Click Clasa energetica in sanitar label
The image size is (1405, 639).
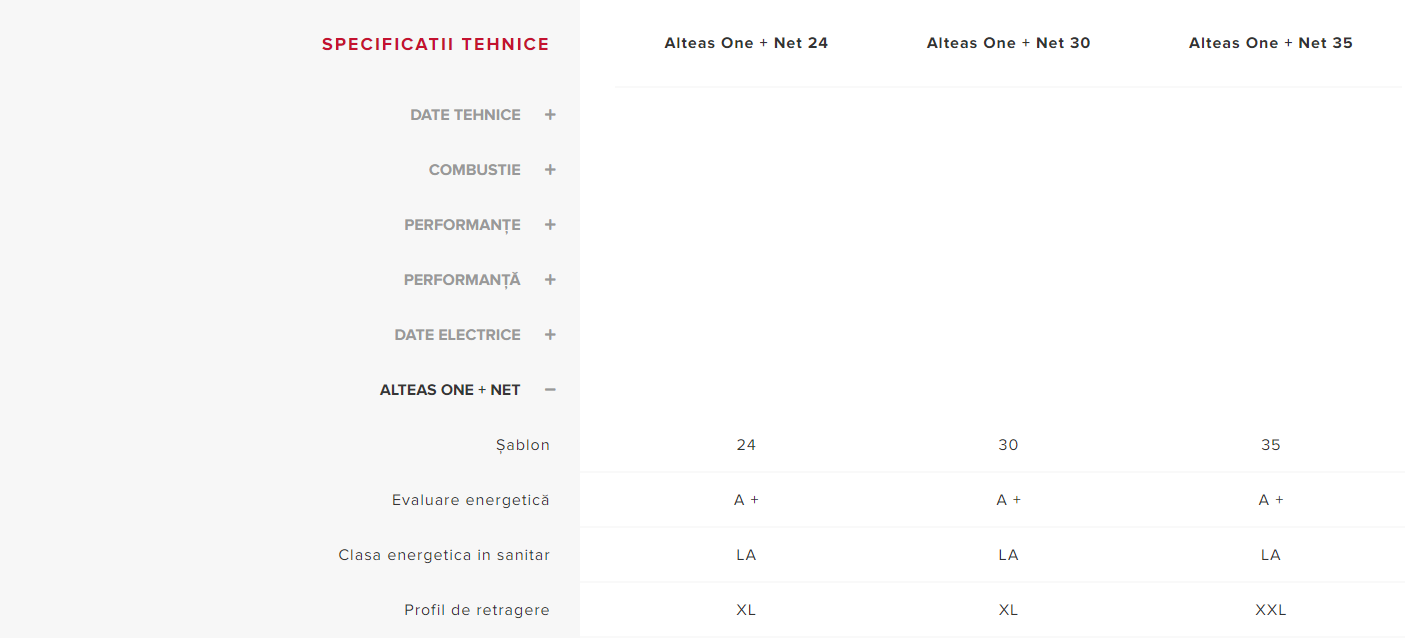(444, 555)
